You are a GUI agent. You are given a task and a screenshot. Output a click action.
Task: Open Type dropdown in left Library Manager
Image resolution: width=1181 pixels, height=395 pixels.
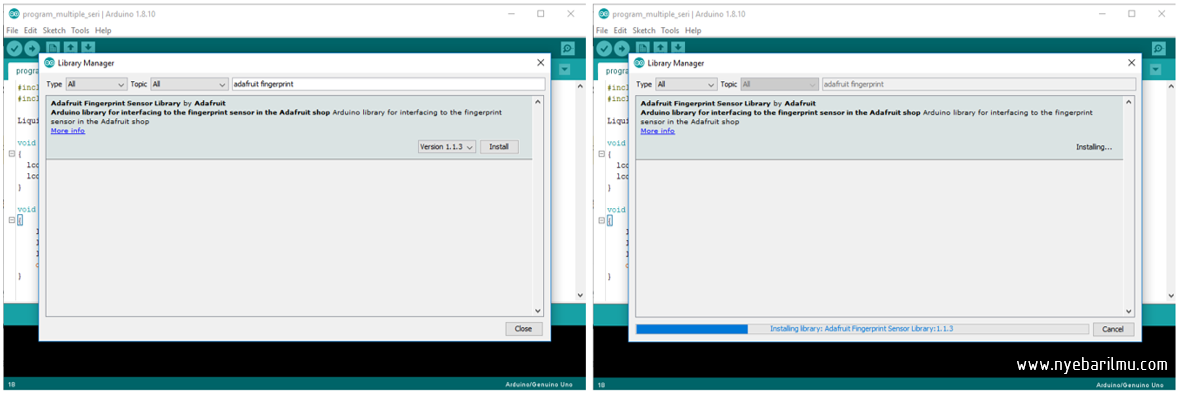point(96,84)
